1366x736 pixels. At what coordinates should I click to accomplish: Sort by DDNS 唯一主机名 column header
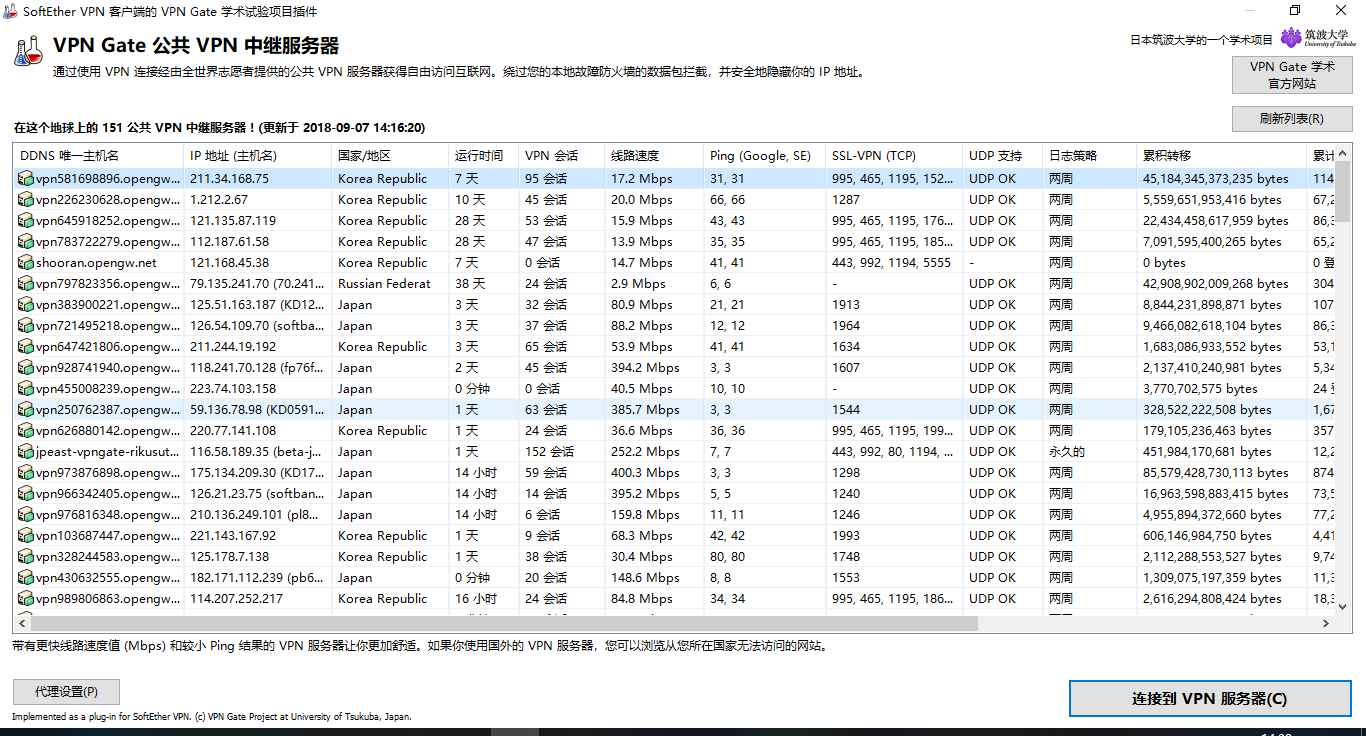[x=98, y=156]
